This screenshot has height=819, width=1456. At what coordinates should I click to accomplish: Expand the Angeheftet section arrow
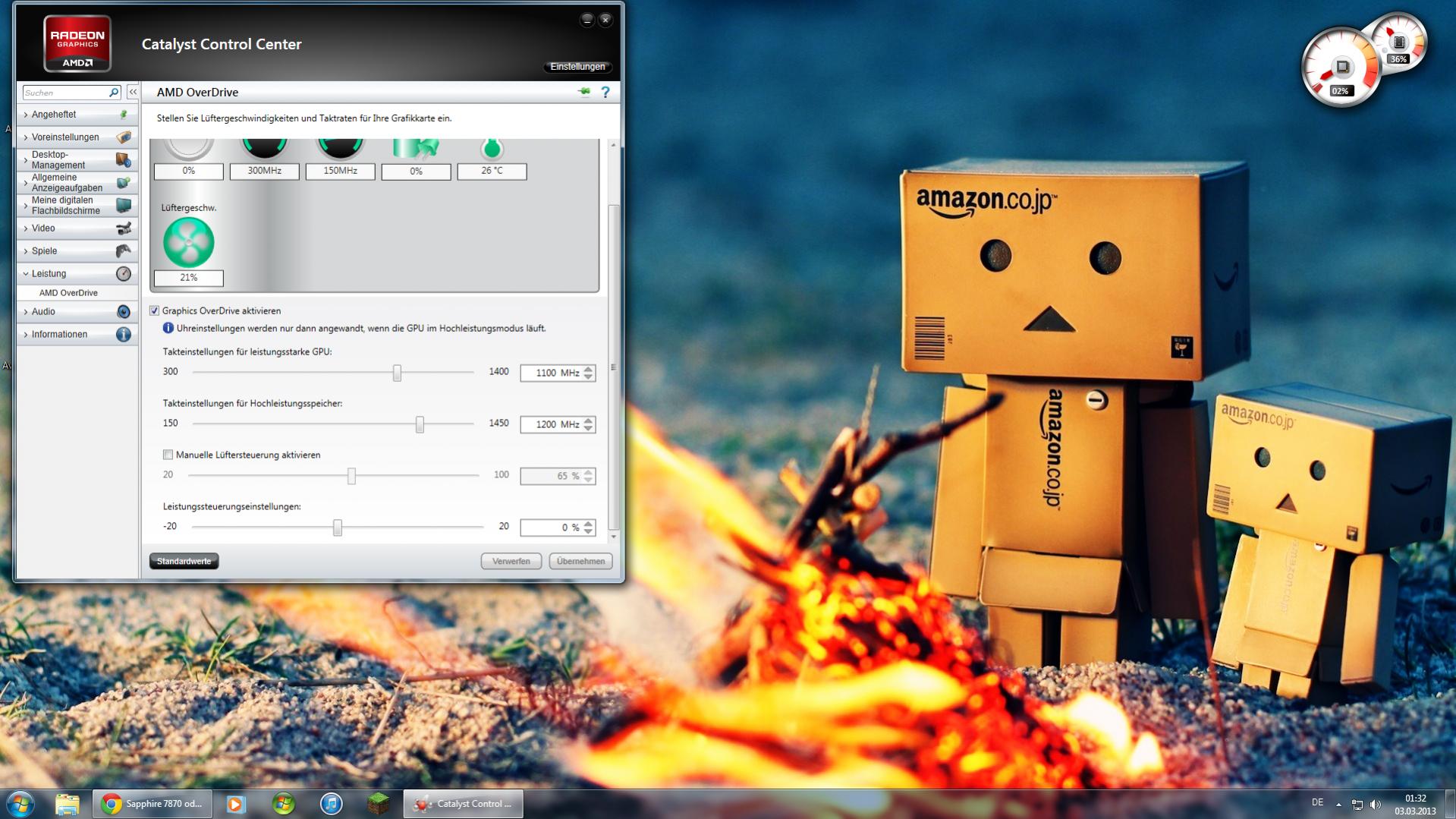(26, 115)
